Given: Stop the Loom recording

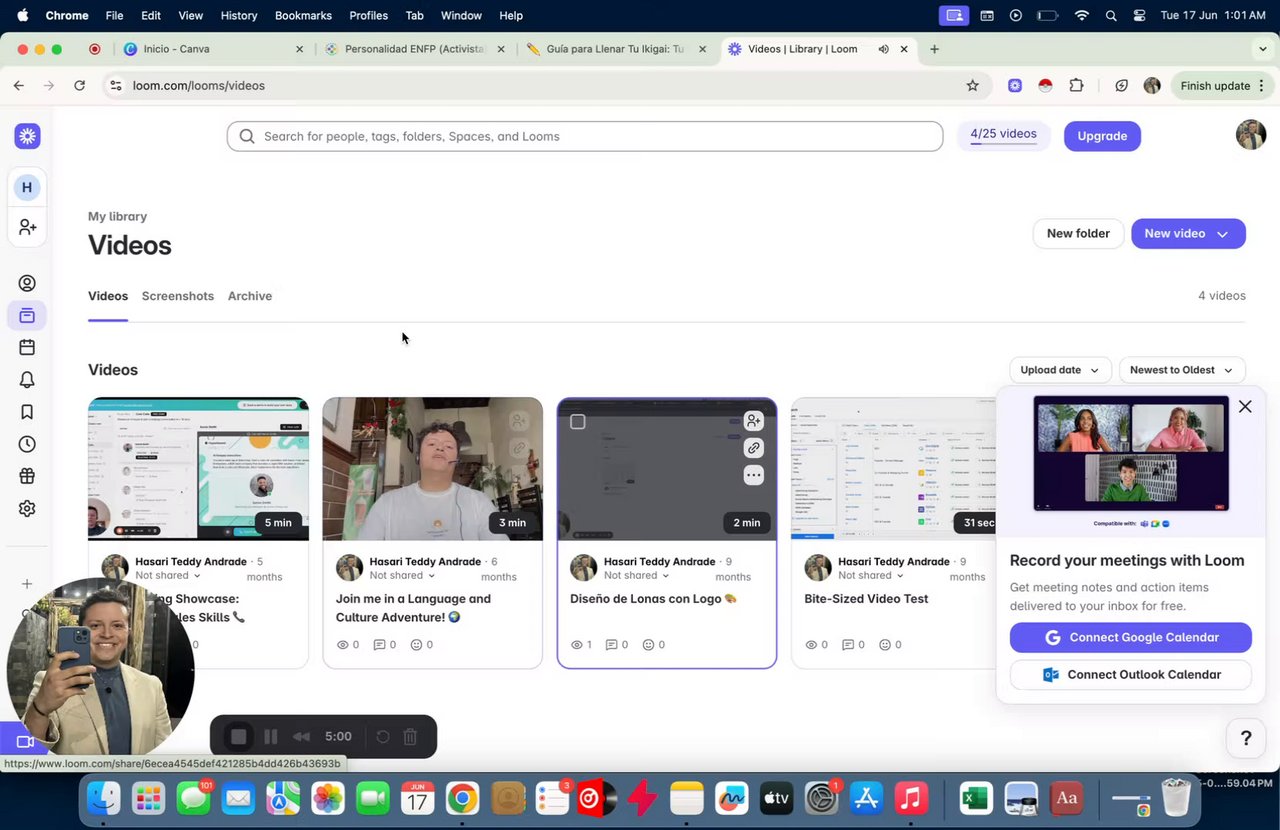Looking at the screenshot, I should (x=238, y=737).
